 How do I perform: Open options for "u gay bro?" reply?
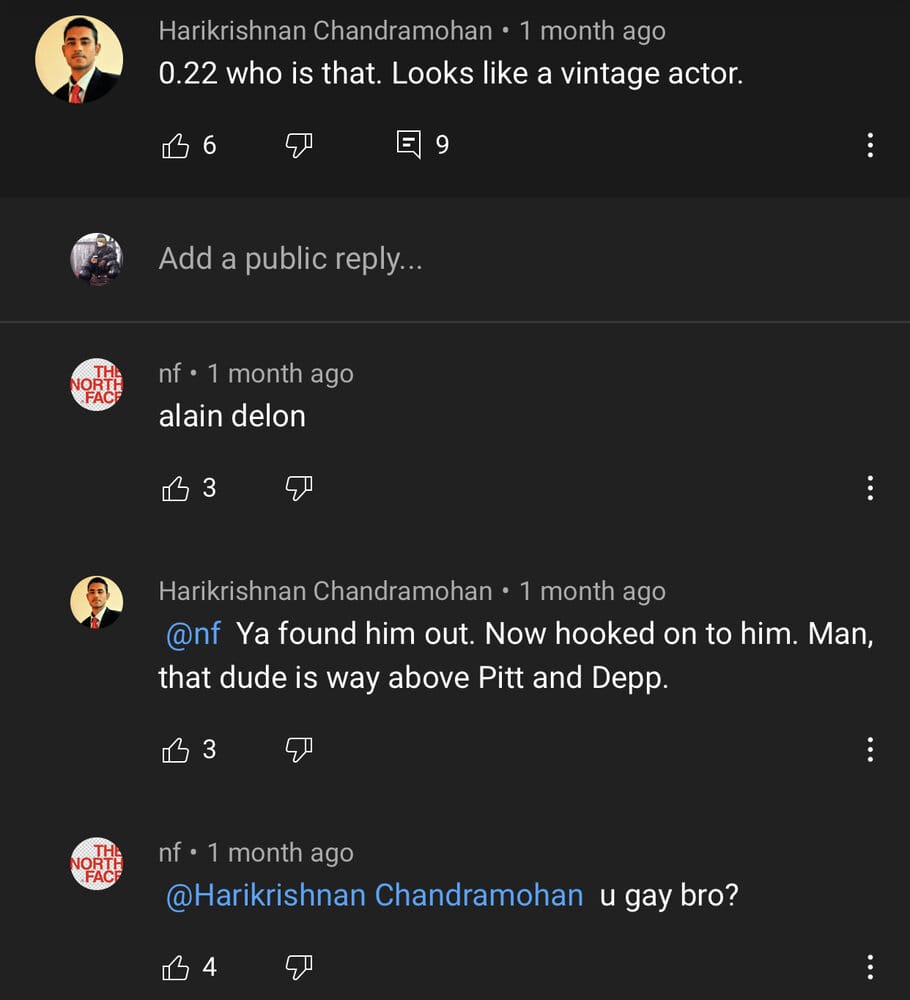tap(870, 967)
